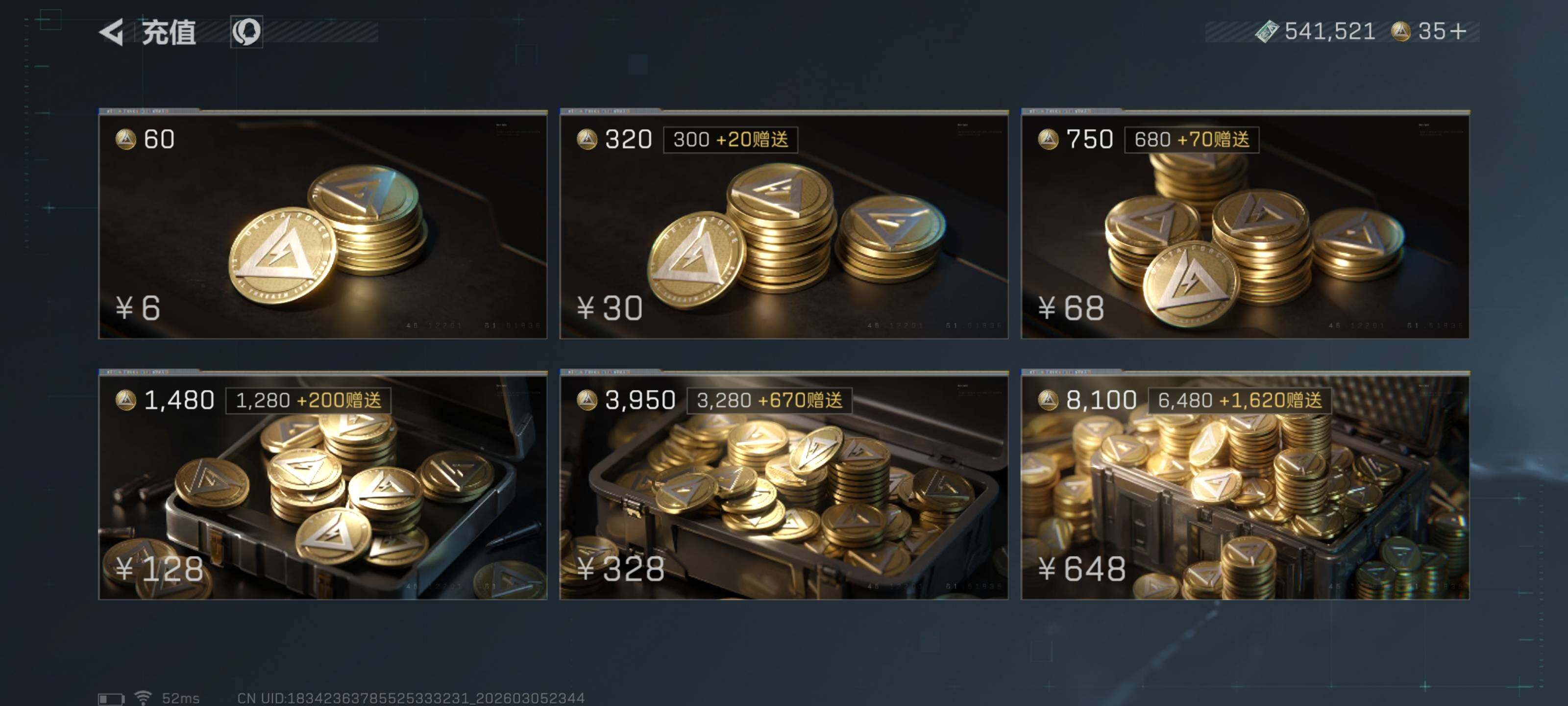Click the 680 +70赠送 bonus label
This screenshot has height=706, width=1568.
1192,140
